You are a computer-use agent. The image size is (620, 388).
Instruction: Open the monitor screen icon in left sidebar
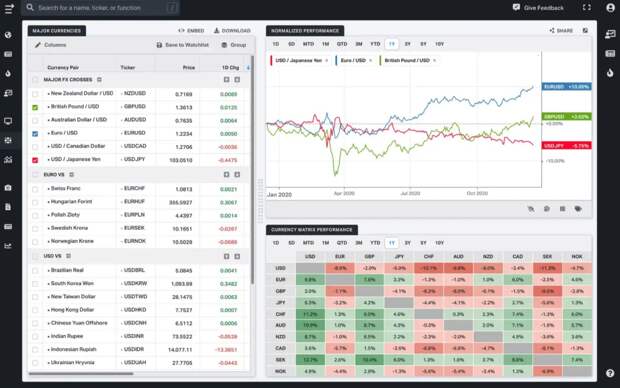[x=8, y=121]
